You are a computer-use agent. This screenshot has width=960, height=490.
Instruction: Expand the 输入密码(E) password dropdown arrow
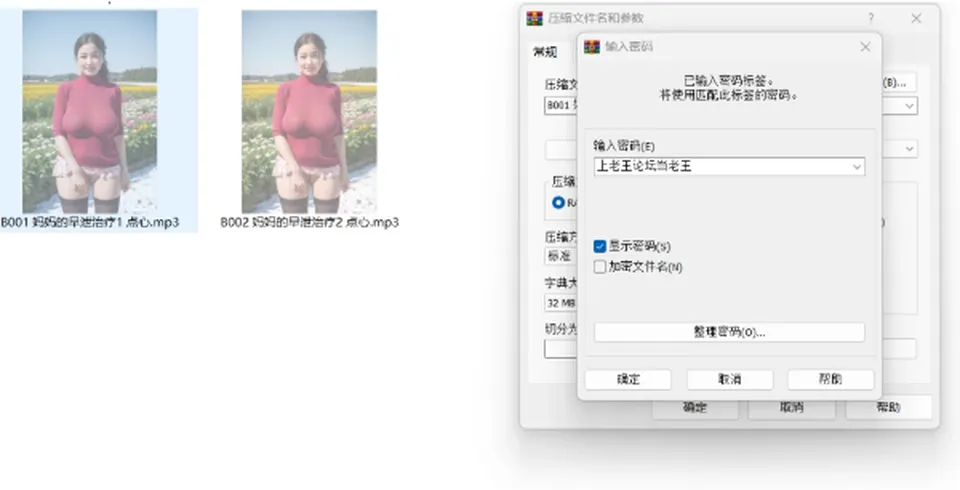(x=857, y=167)
